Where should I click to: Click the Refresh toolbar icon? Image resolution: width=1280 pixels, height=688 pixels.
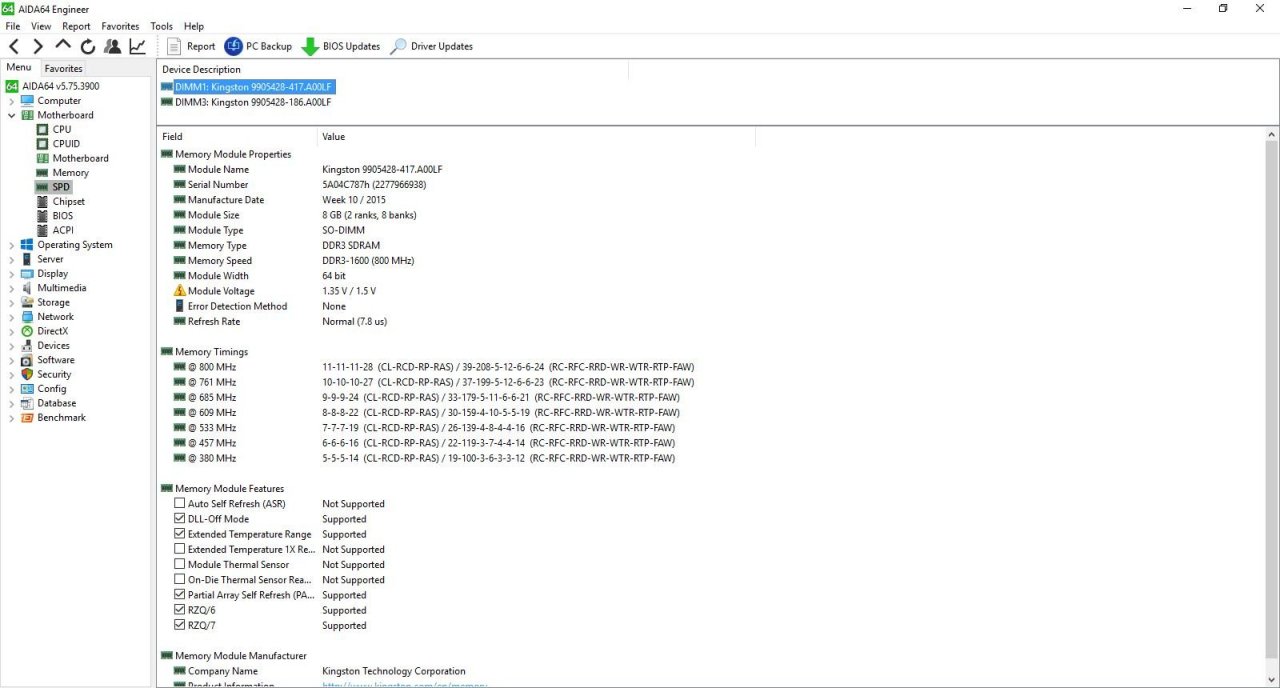click(88, 46)
